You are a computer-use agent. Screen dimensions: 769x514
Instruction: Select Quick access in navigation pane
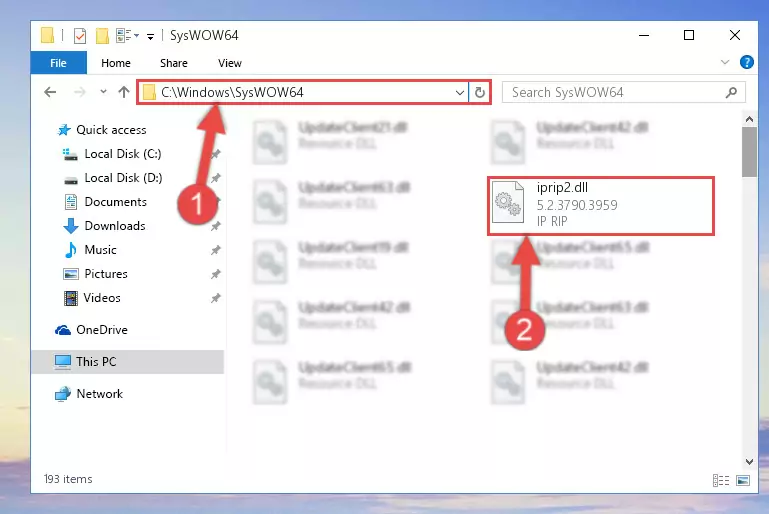click(x=111, y=129)
